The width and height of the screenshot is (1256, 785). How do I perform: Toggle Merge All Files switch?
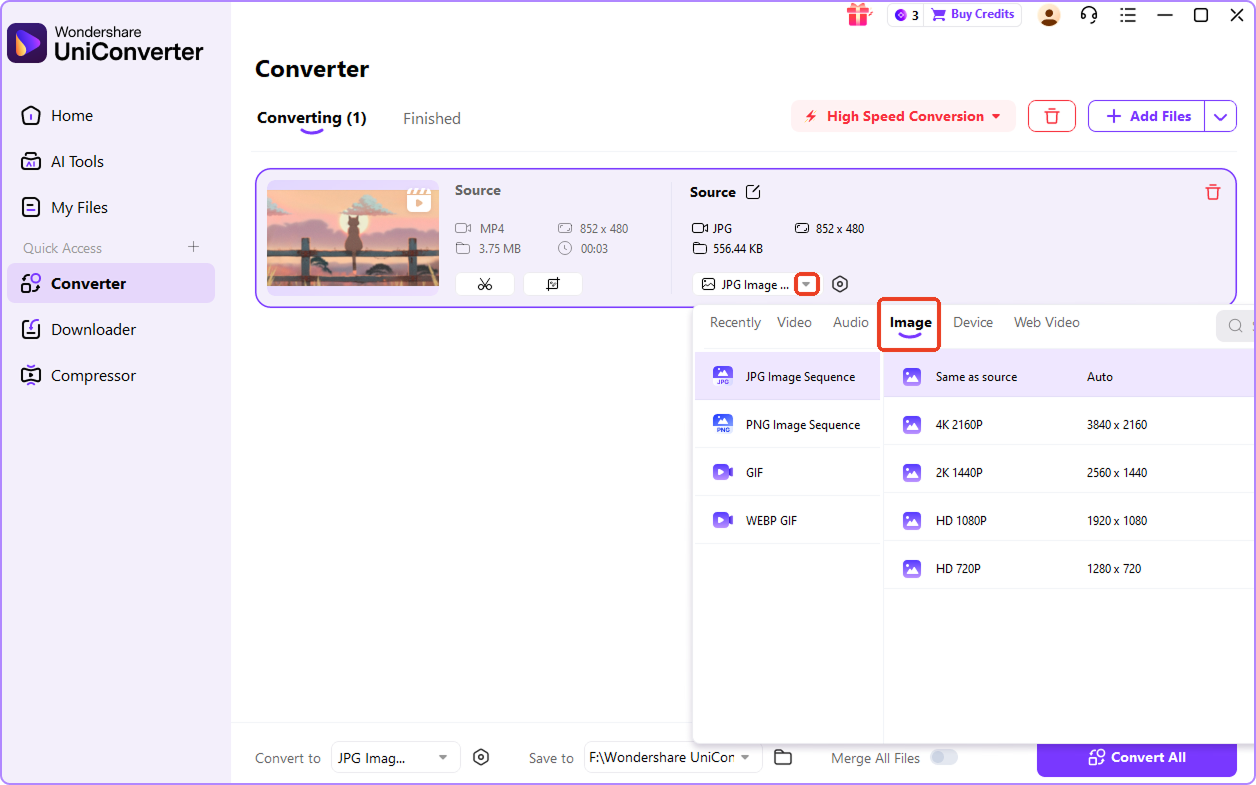tap(944, 757)
